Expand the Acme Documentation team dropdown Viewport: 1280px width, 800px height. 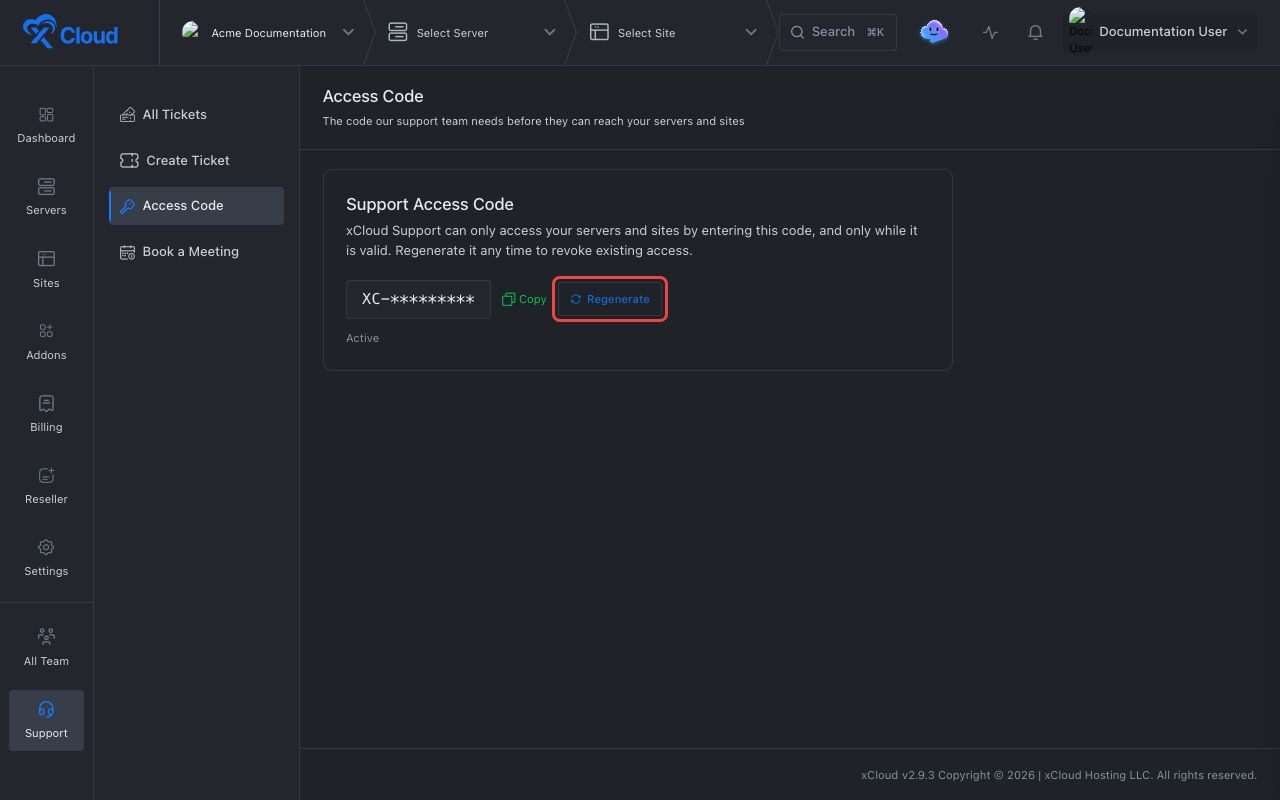(x=268, y=32)
